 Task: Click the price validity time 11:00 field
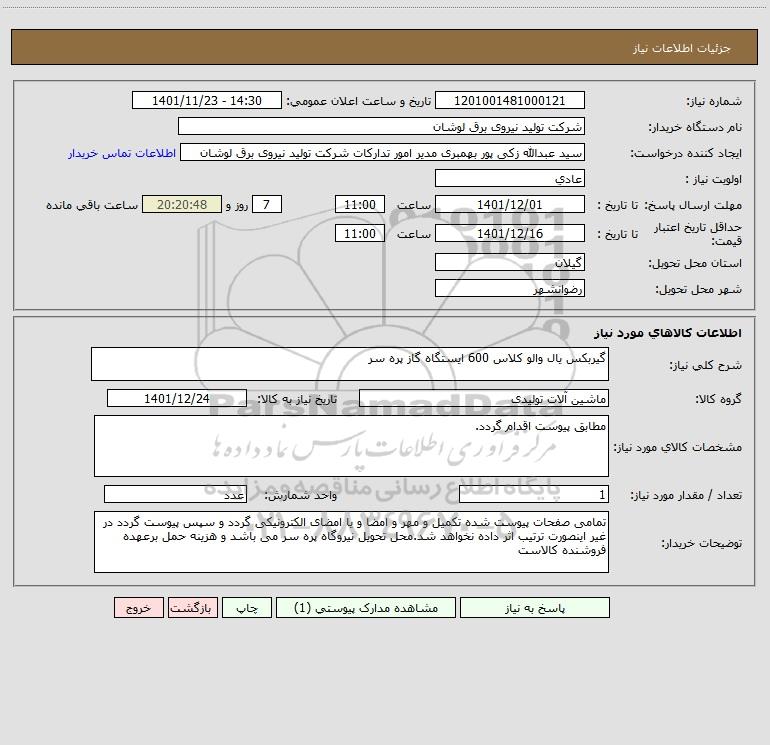[359, 233]
